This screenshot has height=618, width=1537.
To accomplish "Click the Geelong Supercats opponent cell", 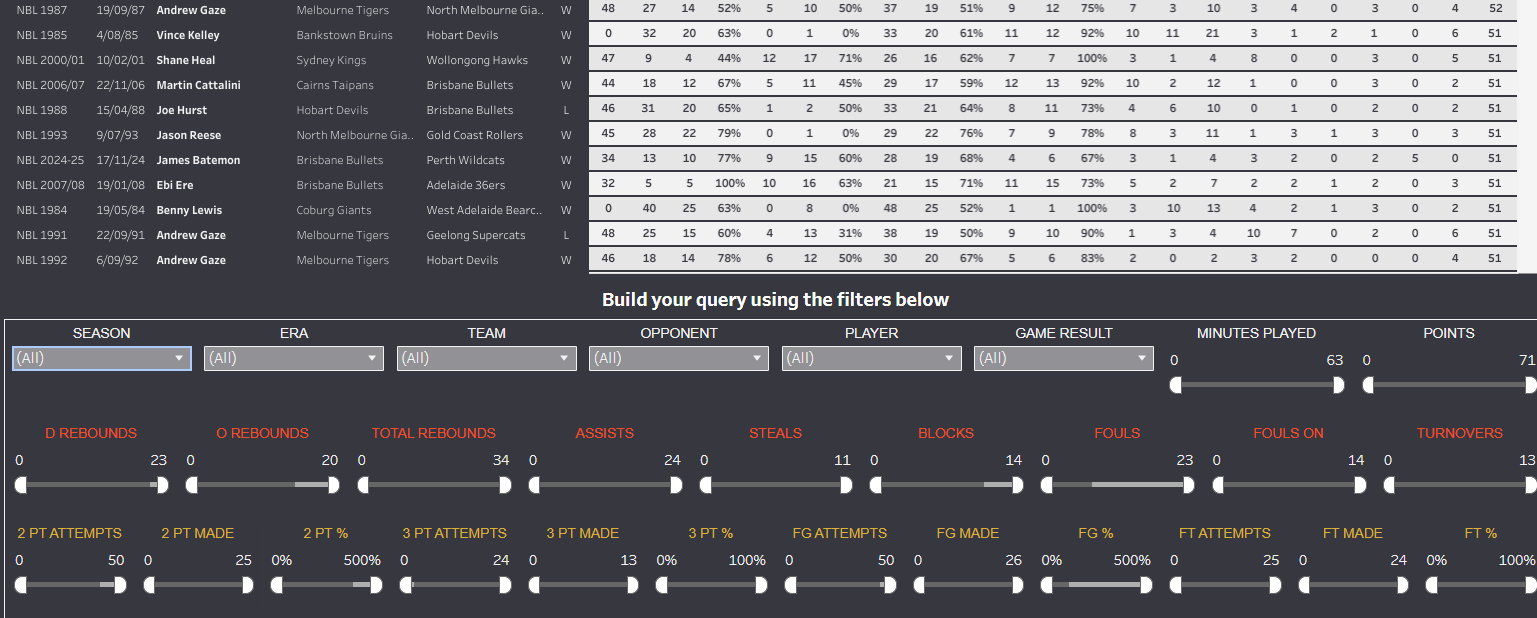I will (x=476, y=235).
